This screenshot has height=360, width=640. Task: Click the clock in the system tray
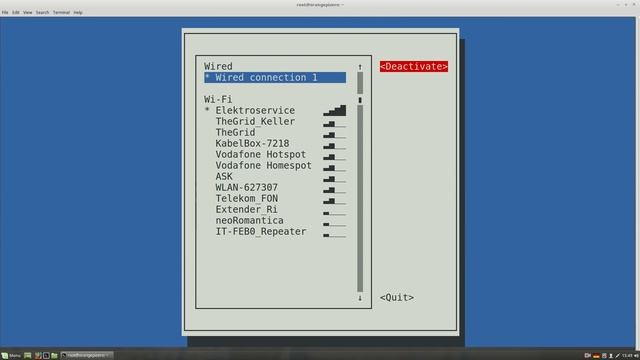click(627, 356)
